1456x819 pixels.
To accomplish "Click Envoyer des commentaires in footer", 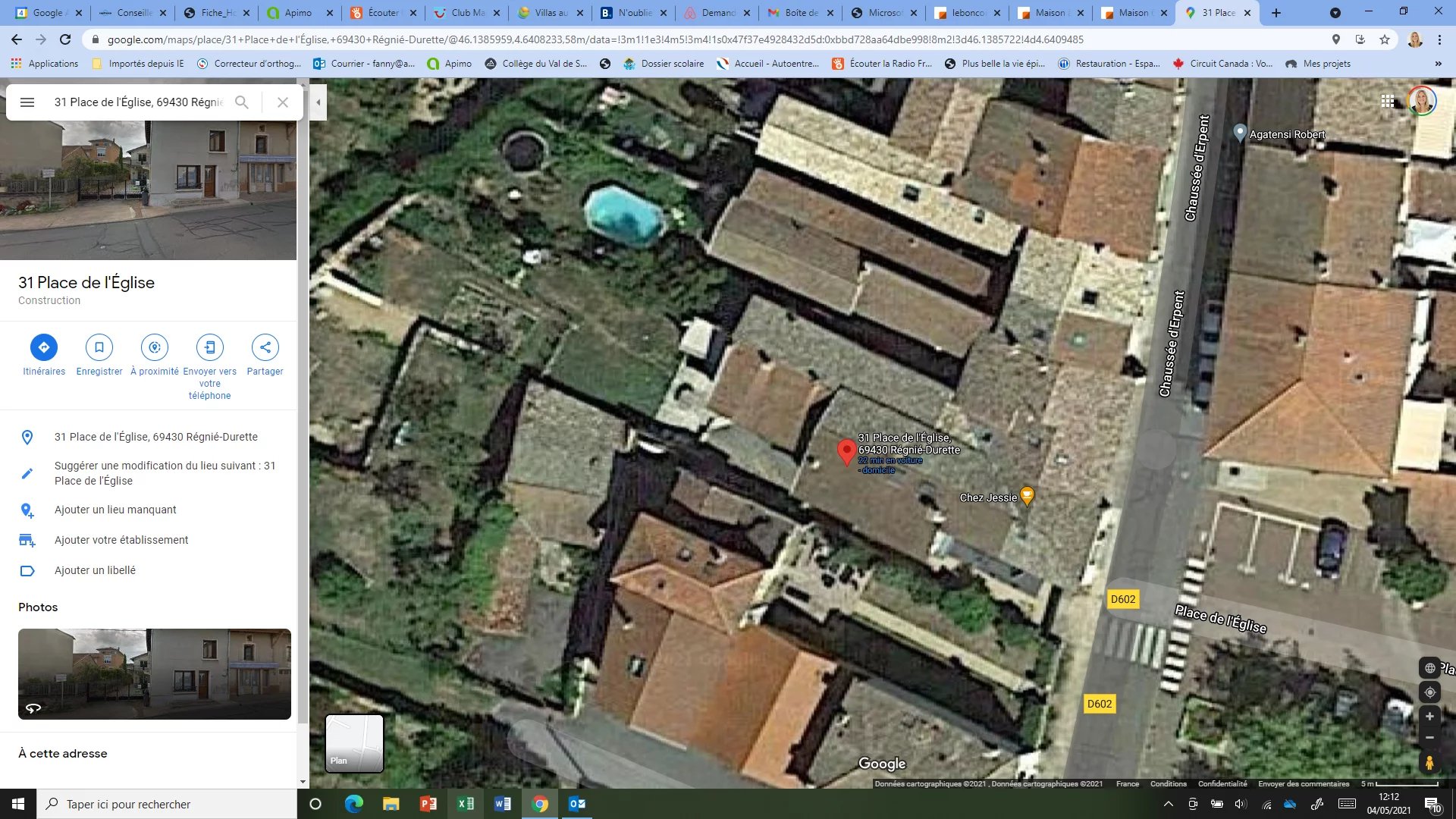I will [x=1304, y=784].
